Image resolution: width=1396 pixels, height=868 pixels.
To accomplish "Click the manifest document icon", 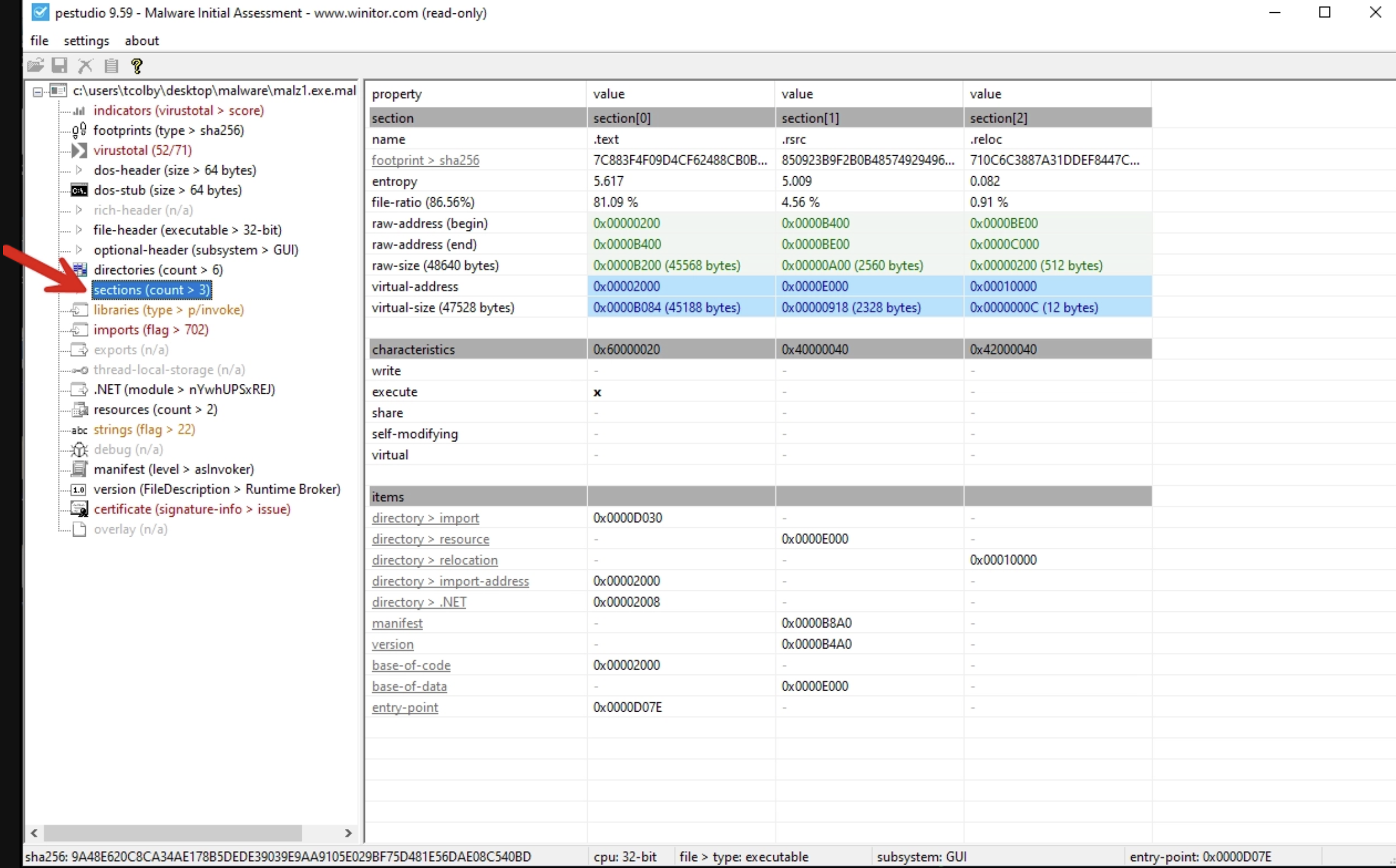I will click(79, 469).
